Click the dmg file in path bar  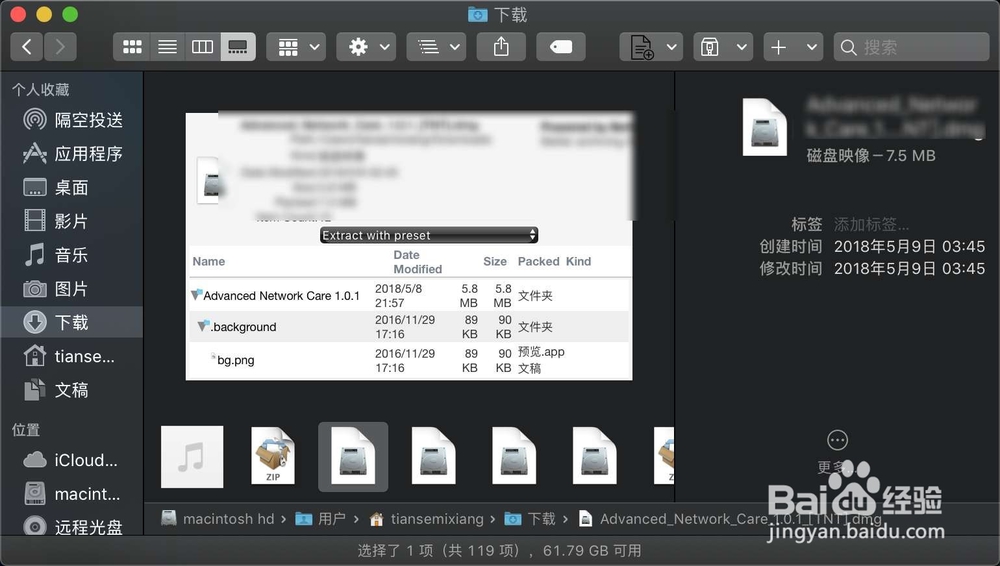pos(730,519)
